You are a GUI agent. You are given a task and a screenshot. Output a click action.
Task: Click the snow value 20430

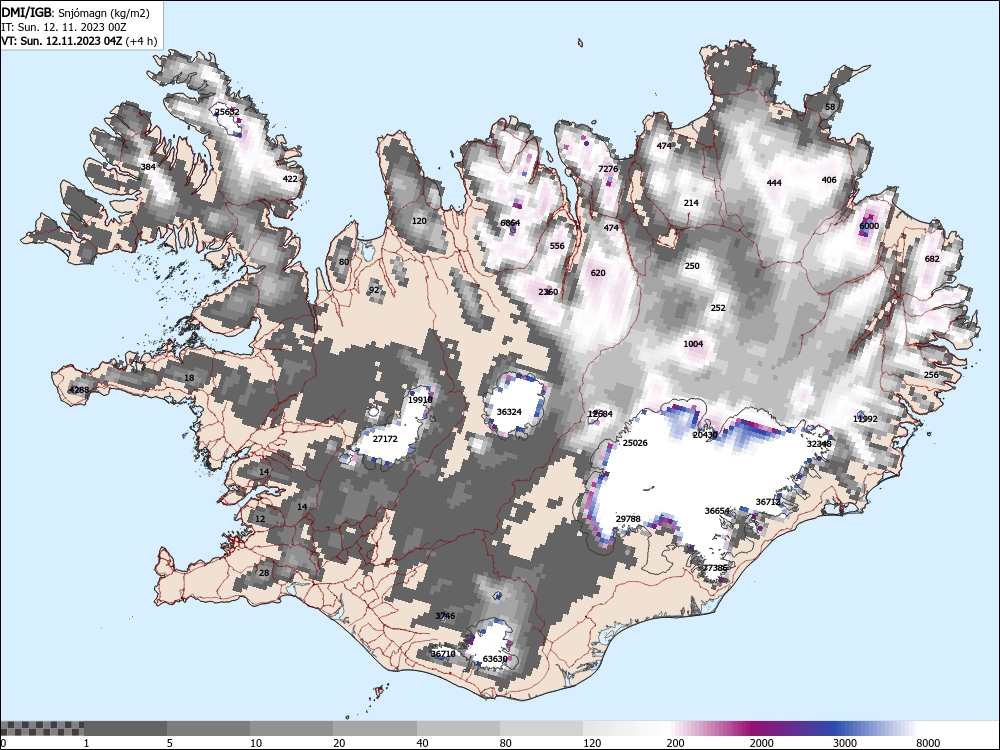pos(705,435)
